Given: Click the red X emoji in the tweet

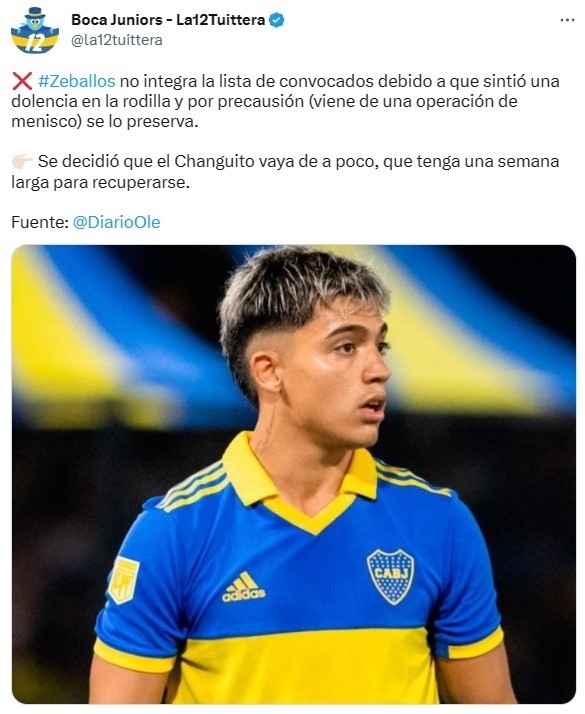Looking at the screenshot, I should pos(22,82).
